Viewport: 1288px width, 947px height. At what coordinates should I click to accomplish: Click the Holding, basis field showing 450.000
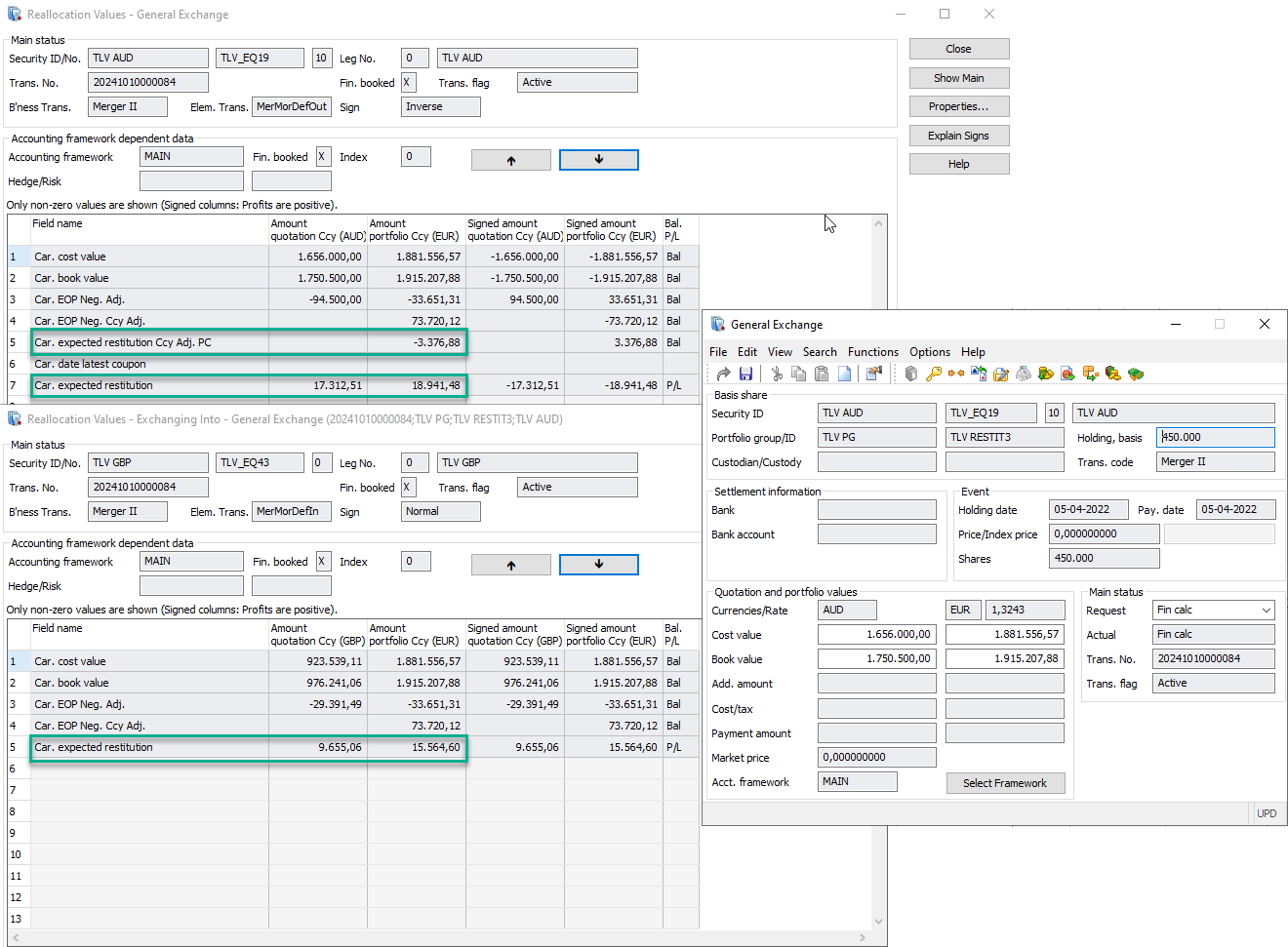[x=1216, y=437]
